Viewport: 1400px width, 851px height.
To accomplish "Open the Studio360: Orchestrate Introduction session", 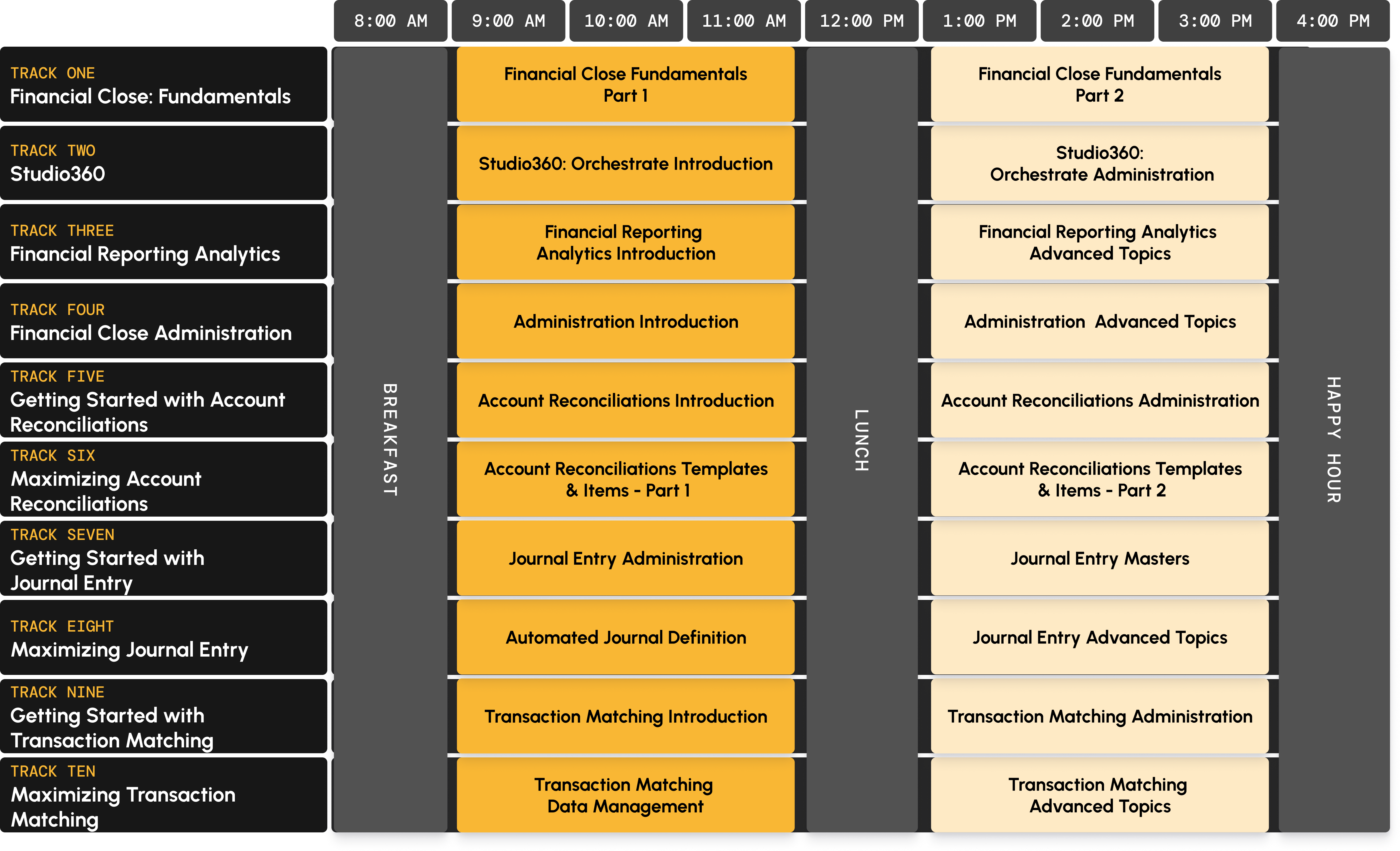I will [x=625, y=163].
